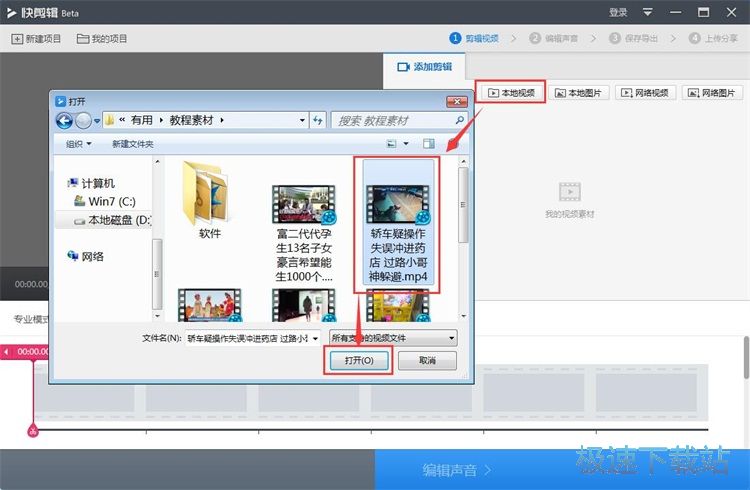Select 网络 in the navigation tree
Image resolution: width=750 pixels, height=490 pixels.
pos(86,256)
